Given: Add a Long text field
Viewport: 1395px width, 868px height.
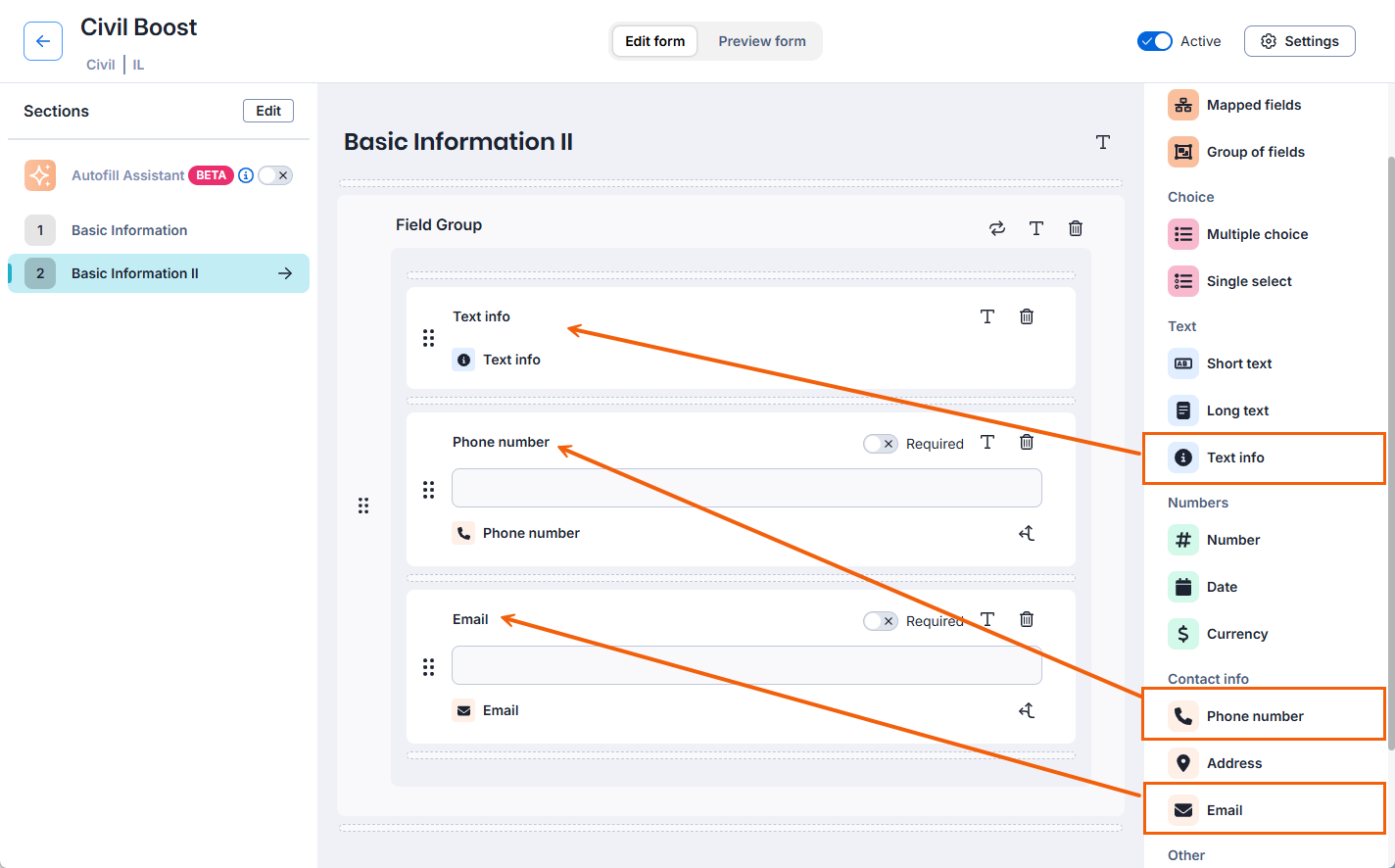Looking at the screenshot, I should point(1219,410).
